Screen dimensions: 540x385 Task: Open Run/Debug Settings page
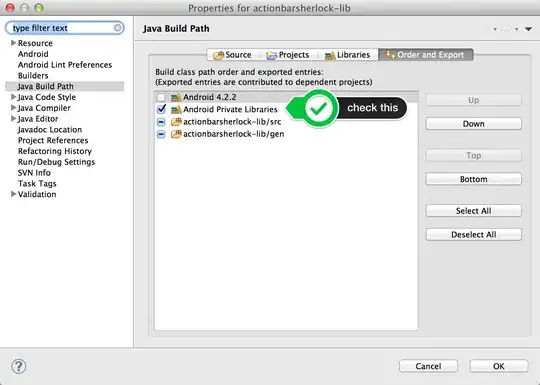pos(56,162)
